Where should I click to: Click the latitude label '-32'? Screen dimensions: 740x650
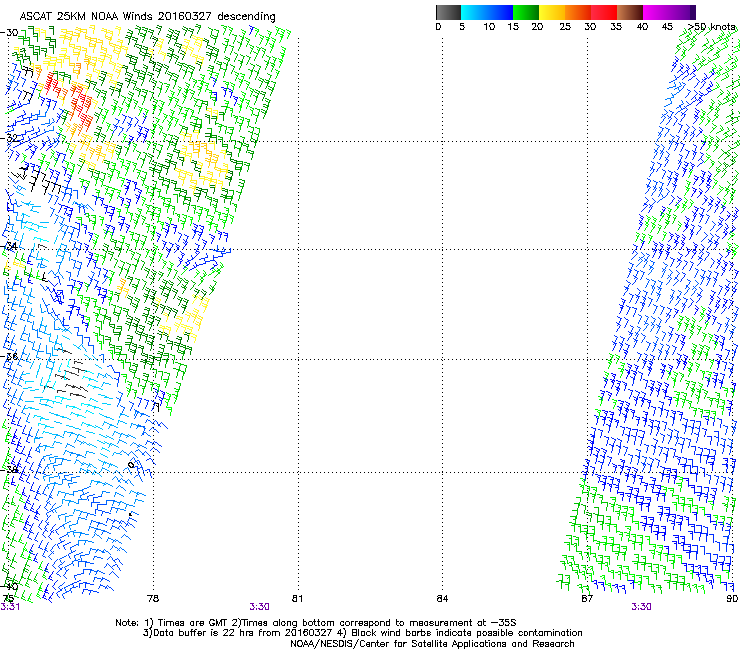(9, 138)
